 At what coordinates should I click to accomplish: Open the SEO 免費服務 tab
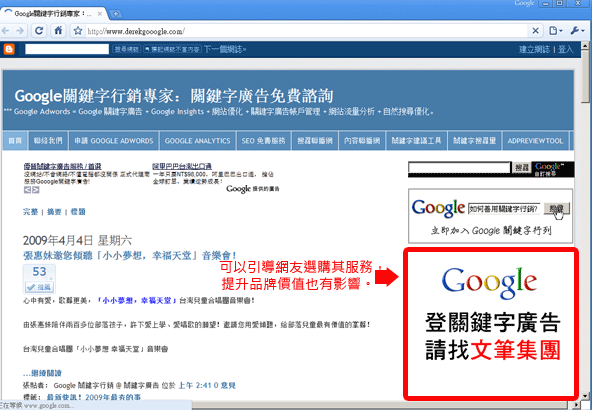(x=264, y=141)
